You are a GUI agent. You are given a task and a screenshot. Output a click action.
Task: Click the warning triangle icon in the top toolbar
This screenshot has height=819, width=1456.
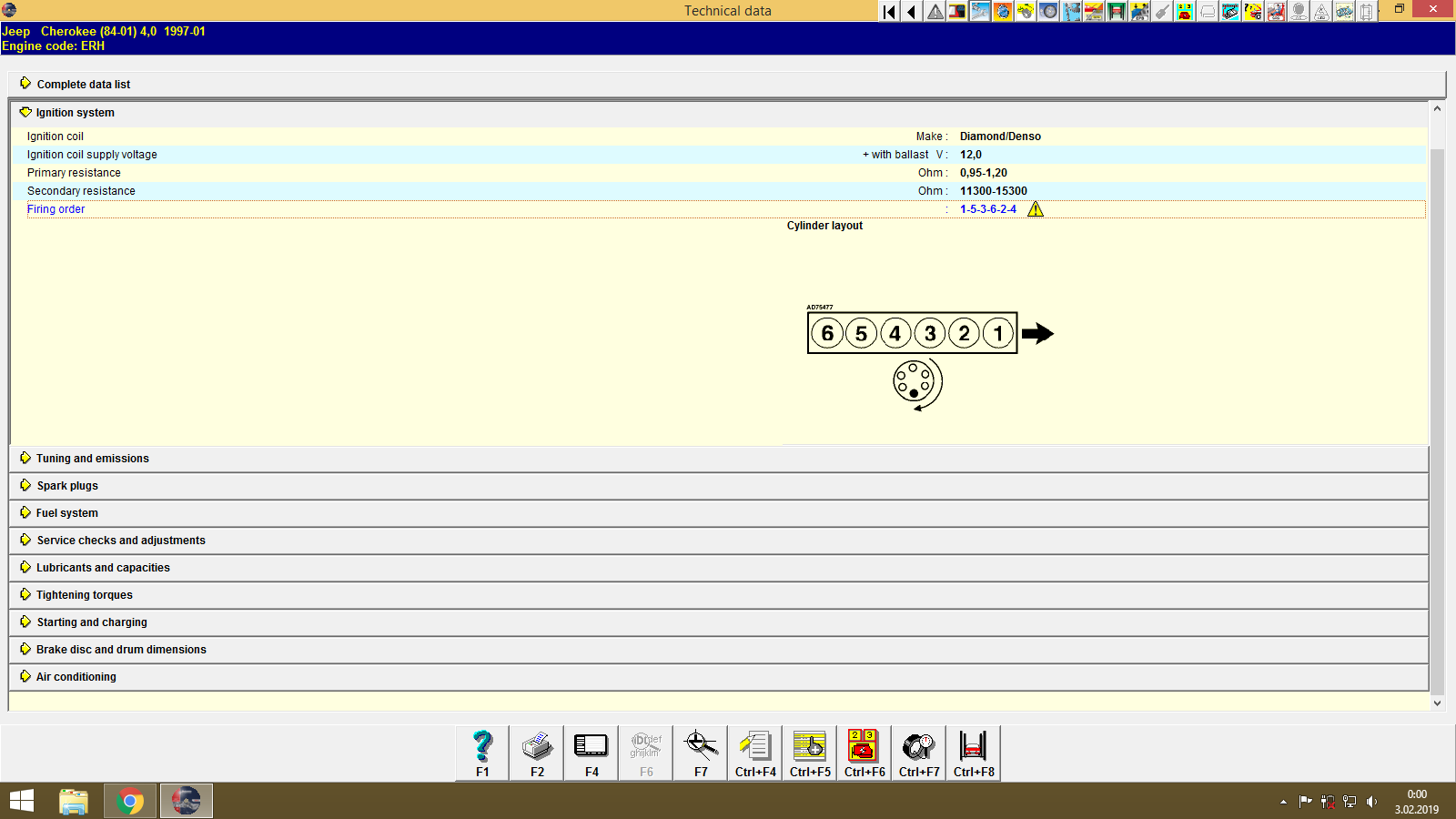point(934,12)
